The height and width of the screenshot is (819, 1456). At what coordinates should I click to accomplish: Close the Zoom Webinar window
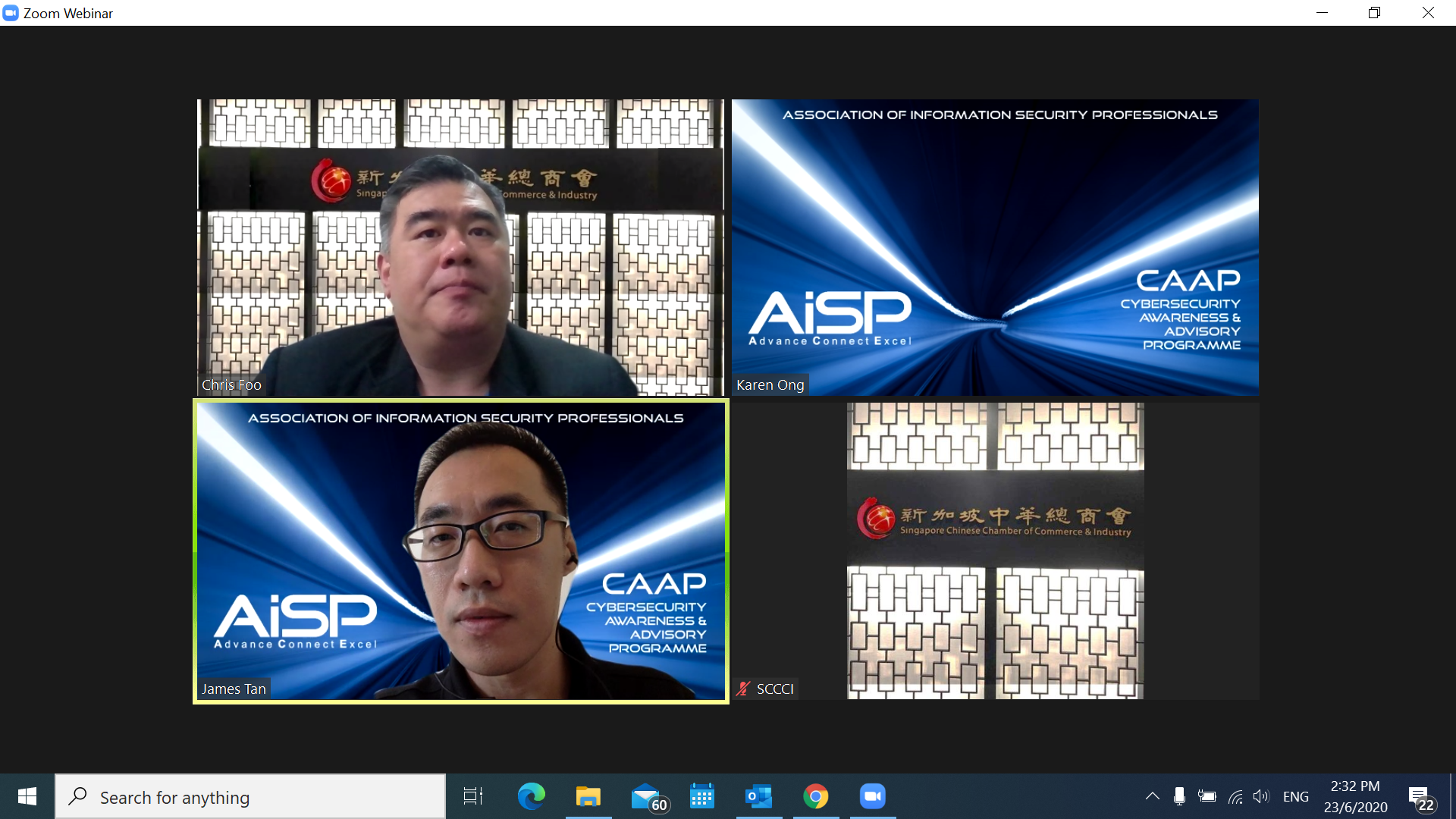tap(1428, 13)
